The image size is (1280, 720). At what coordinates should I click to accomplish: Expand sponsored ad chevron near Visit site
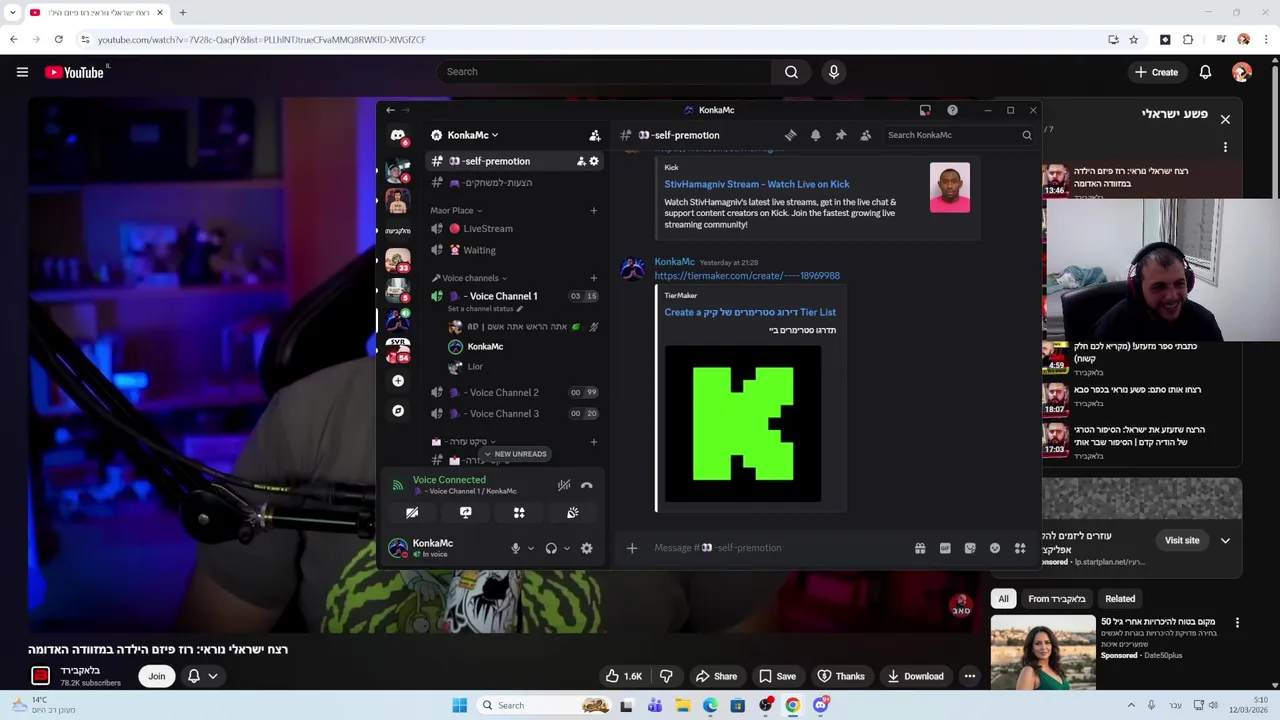point(1225,541)
